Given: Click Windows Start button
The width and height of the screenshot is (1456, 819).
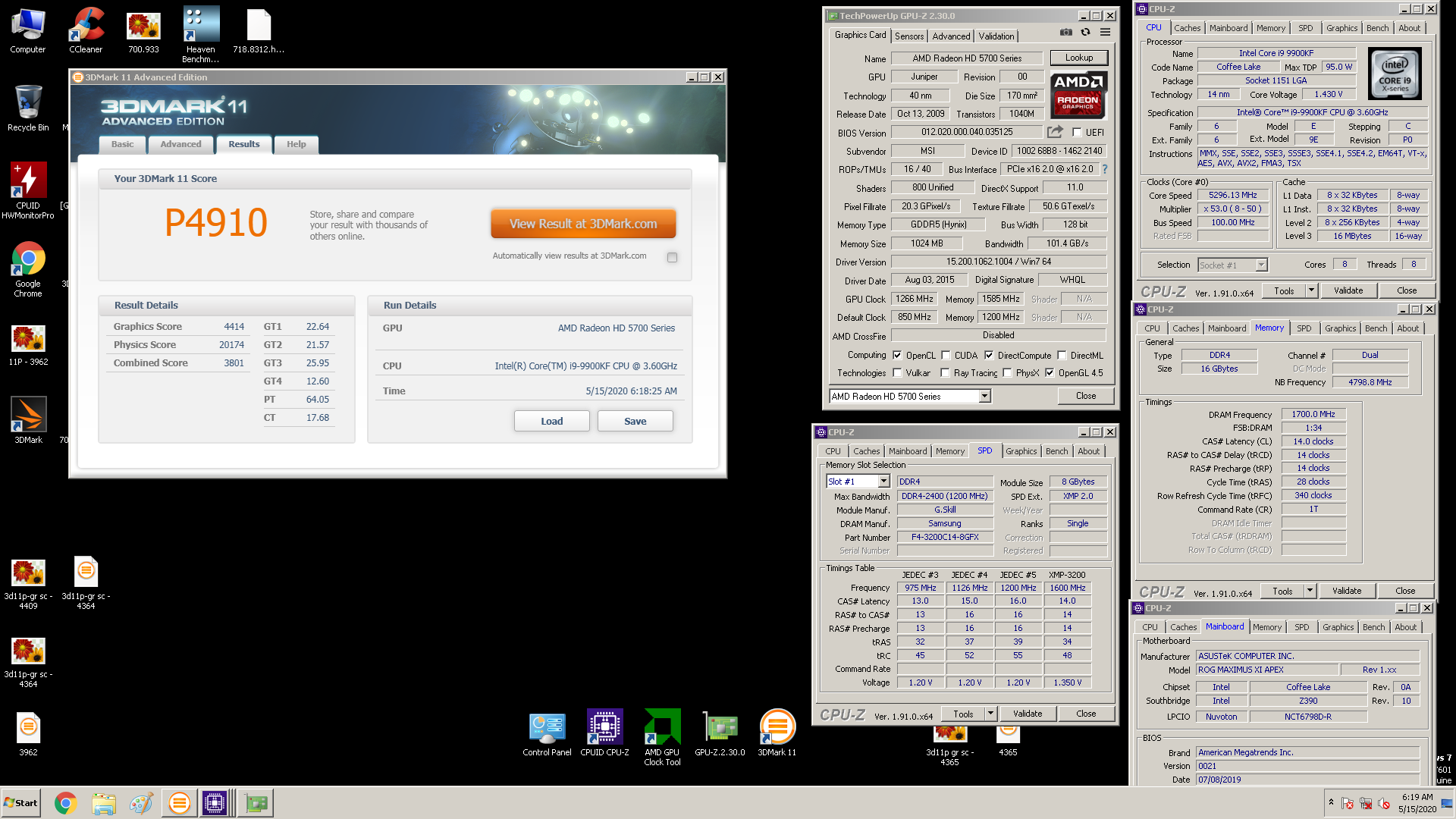Looking at the screenshot, I should coord(20,803).
